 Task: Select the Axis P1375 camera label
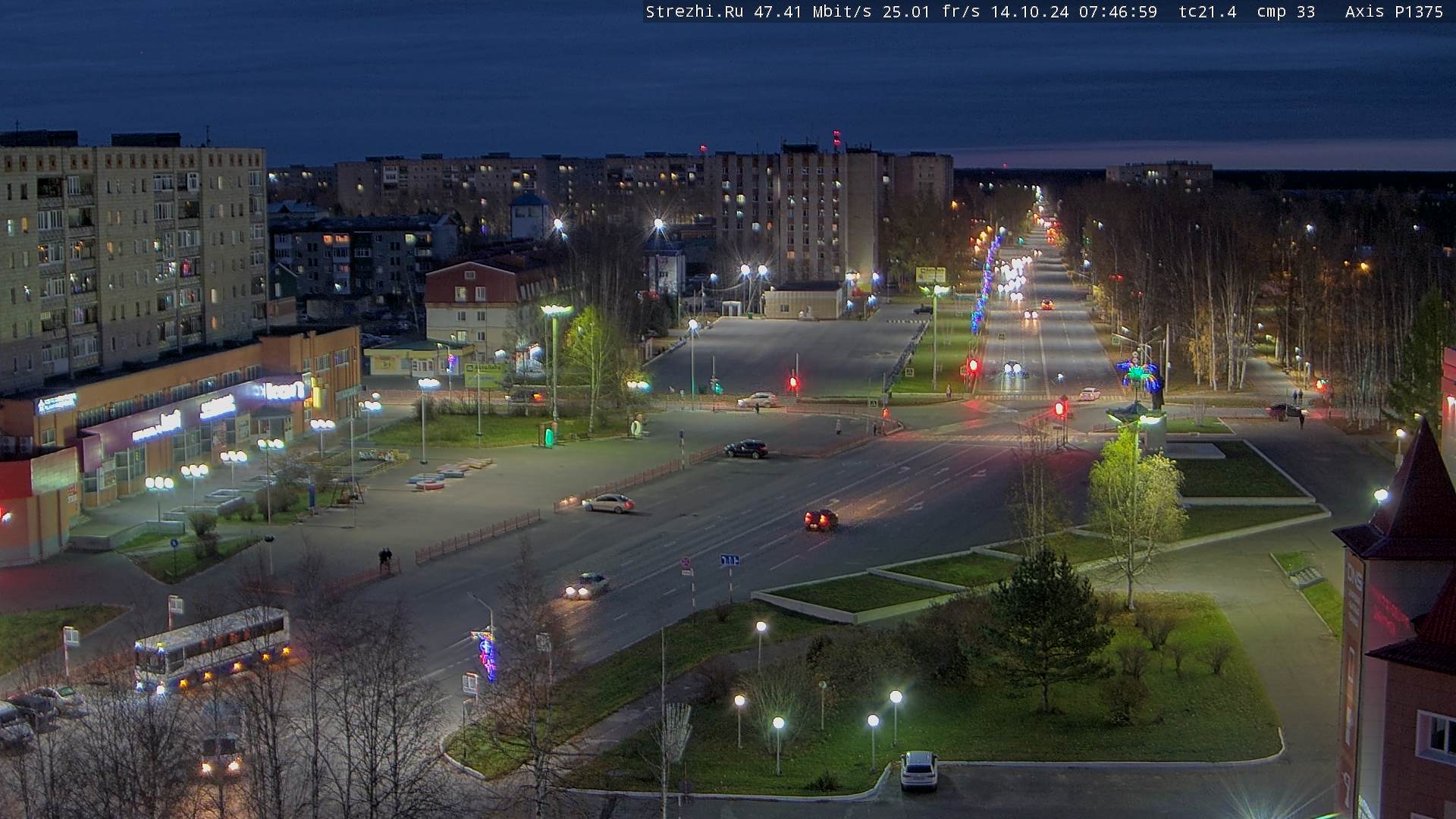point(1394,12)
